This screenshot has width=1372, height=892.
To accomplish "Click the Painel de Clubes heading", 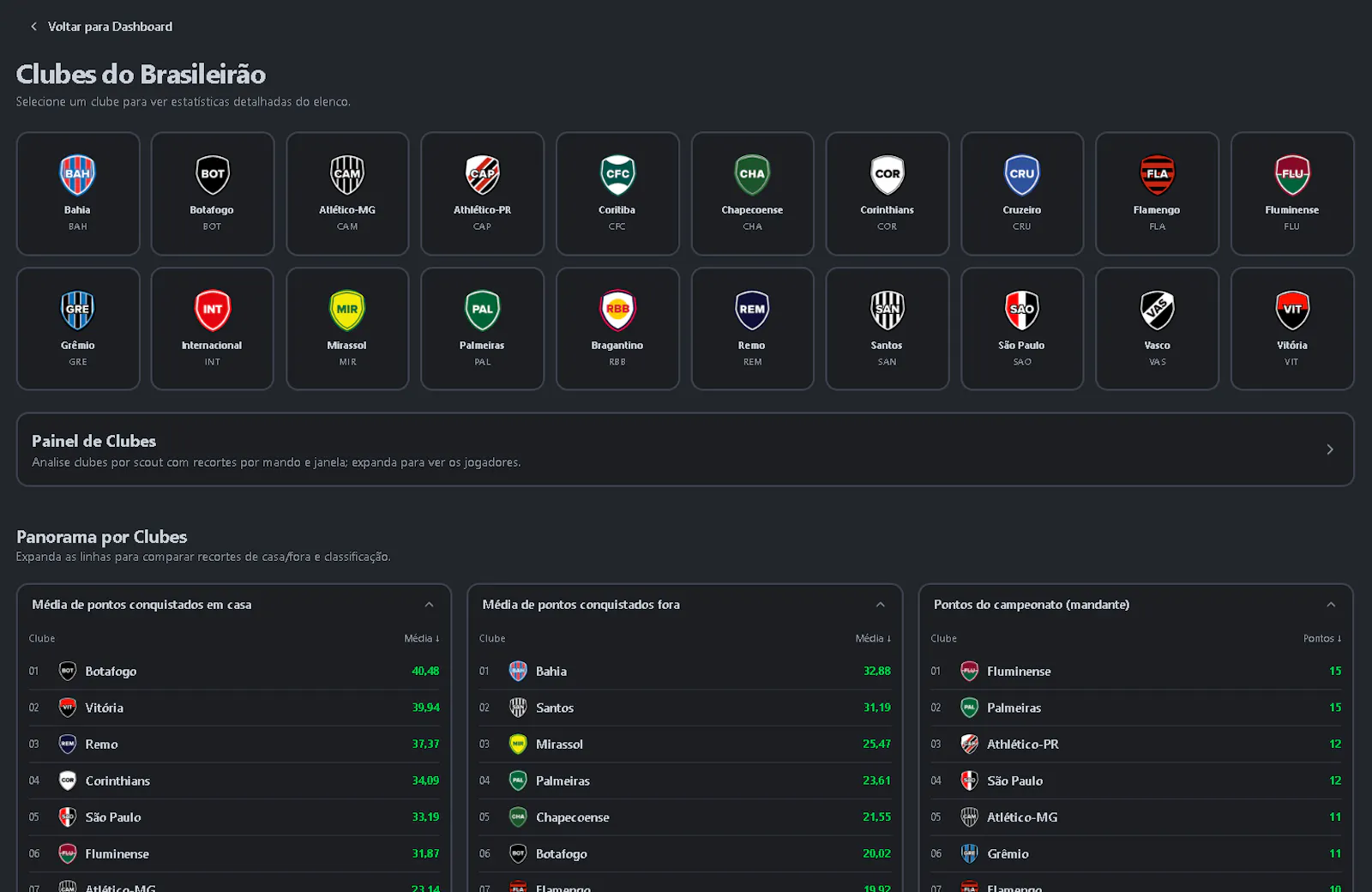I will (94, 441).
